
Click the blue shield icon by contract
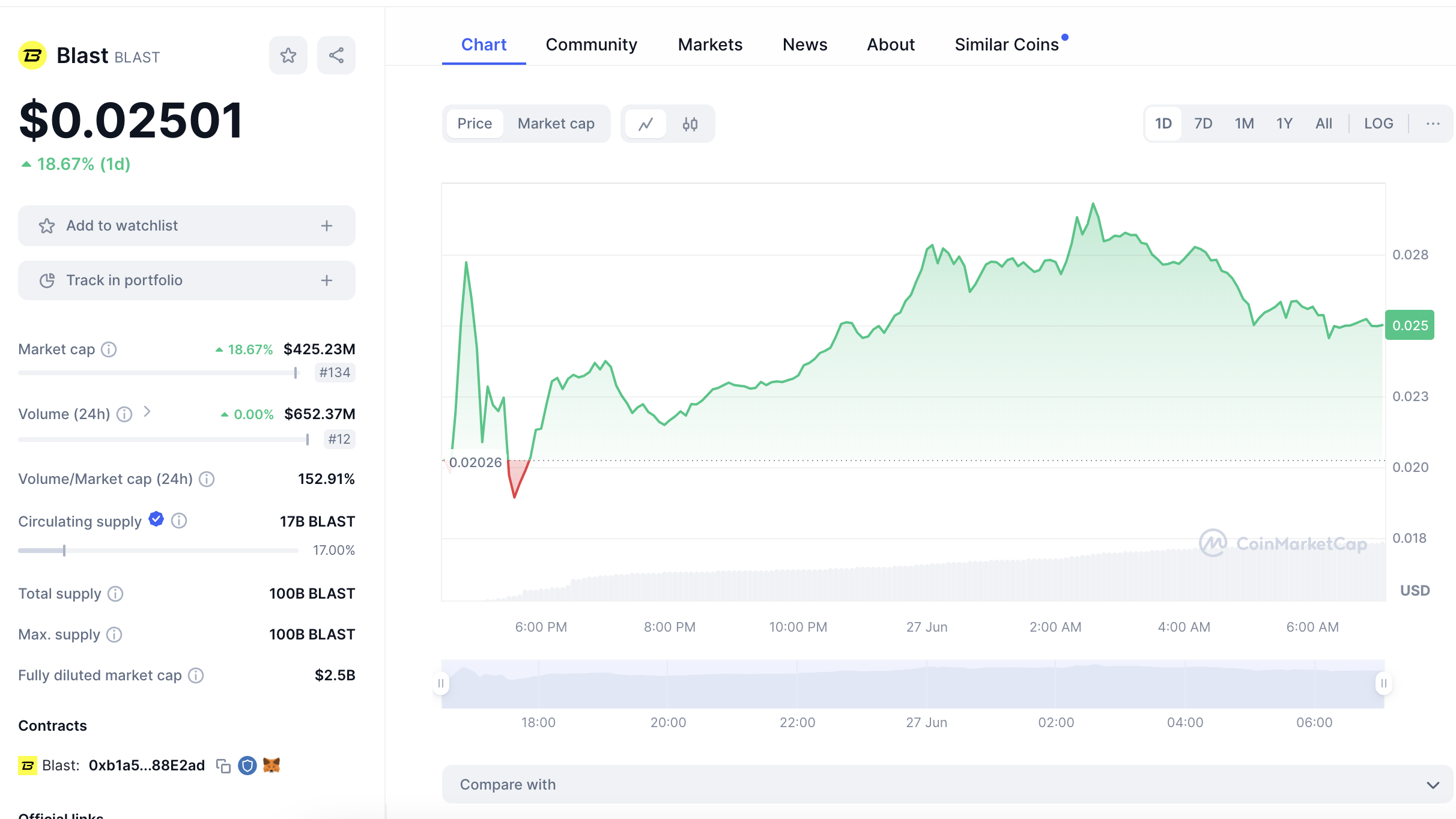point(247,766)
